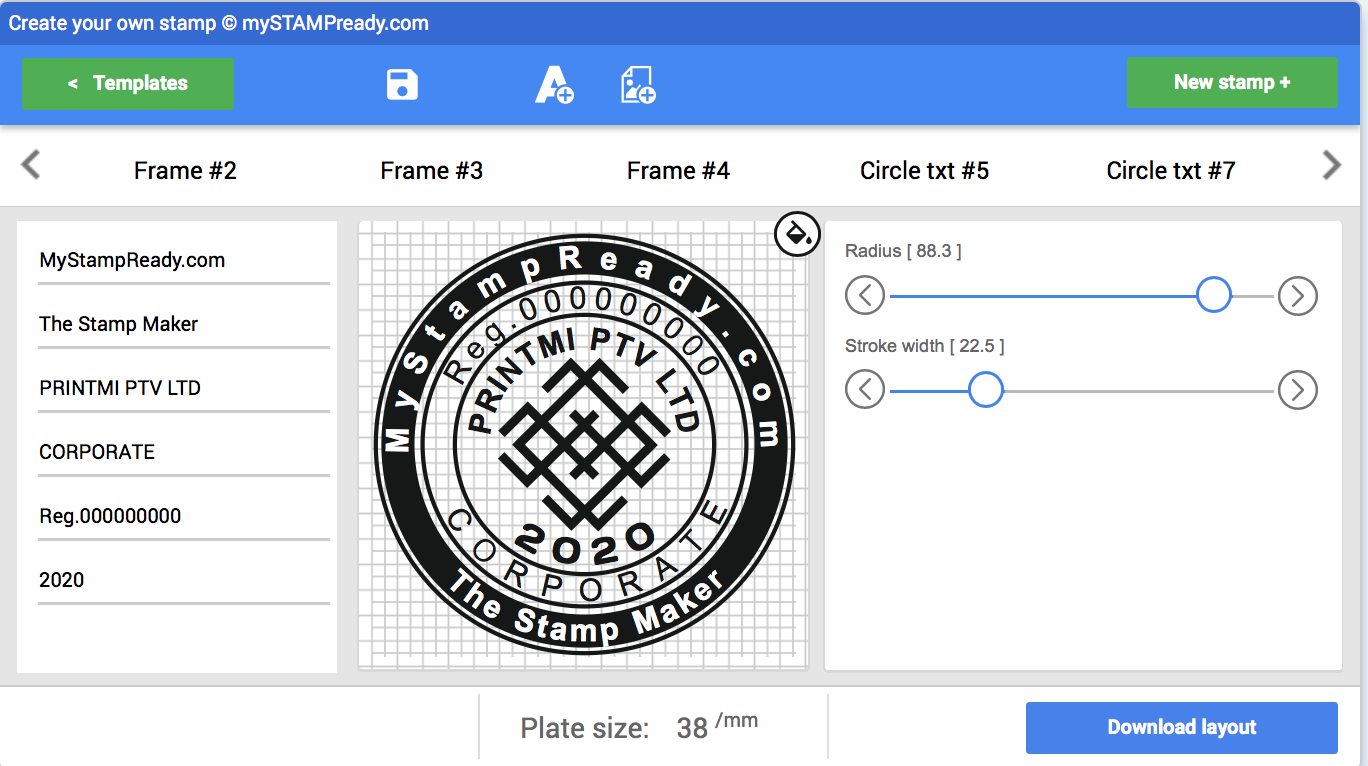Click Download layout button

(x=1181, y=727)
